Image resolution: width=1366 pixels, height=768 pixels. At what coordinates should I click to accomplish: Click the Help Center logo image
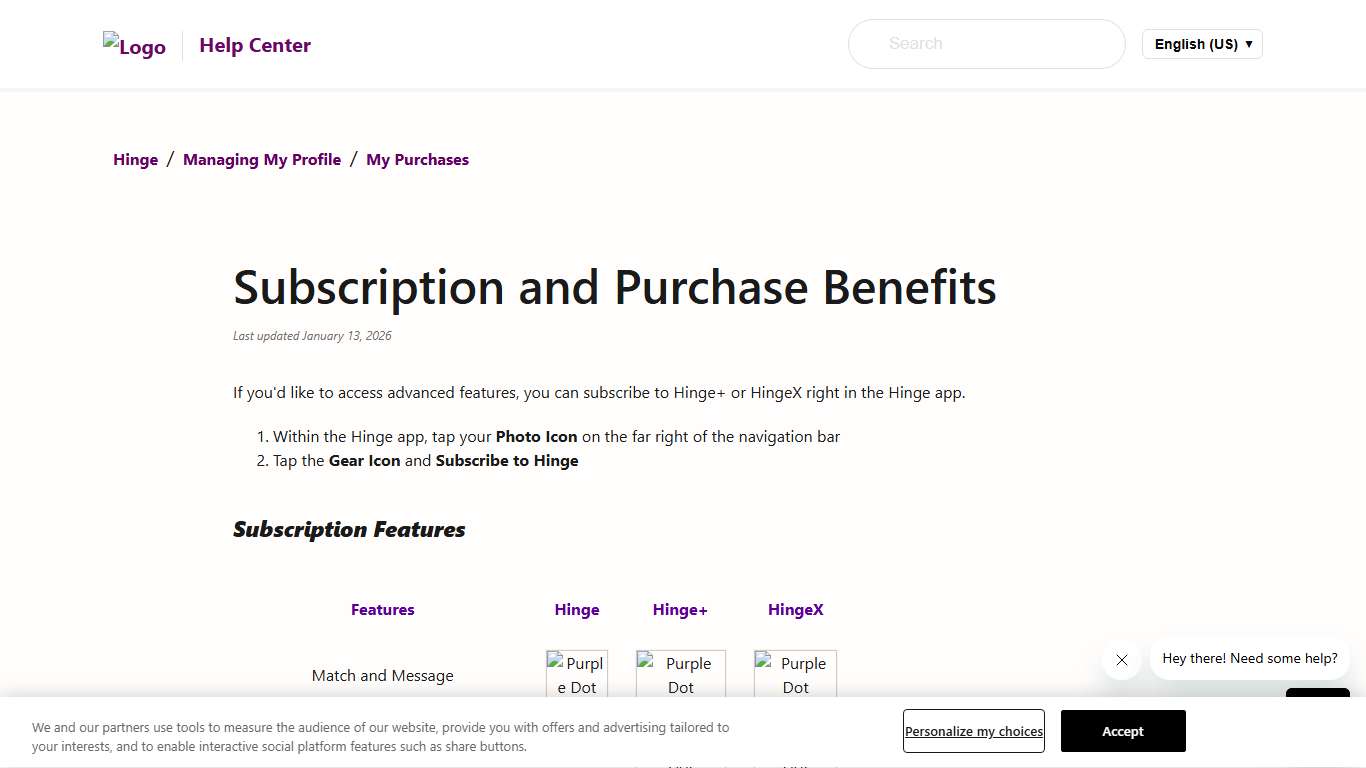[x=134, y=45]
